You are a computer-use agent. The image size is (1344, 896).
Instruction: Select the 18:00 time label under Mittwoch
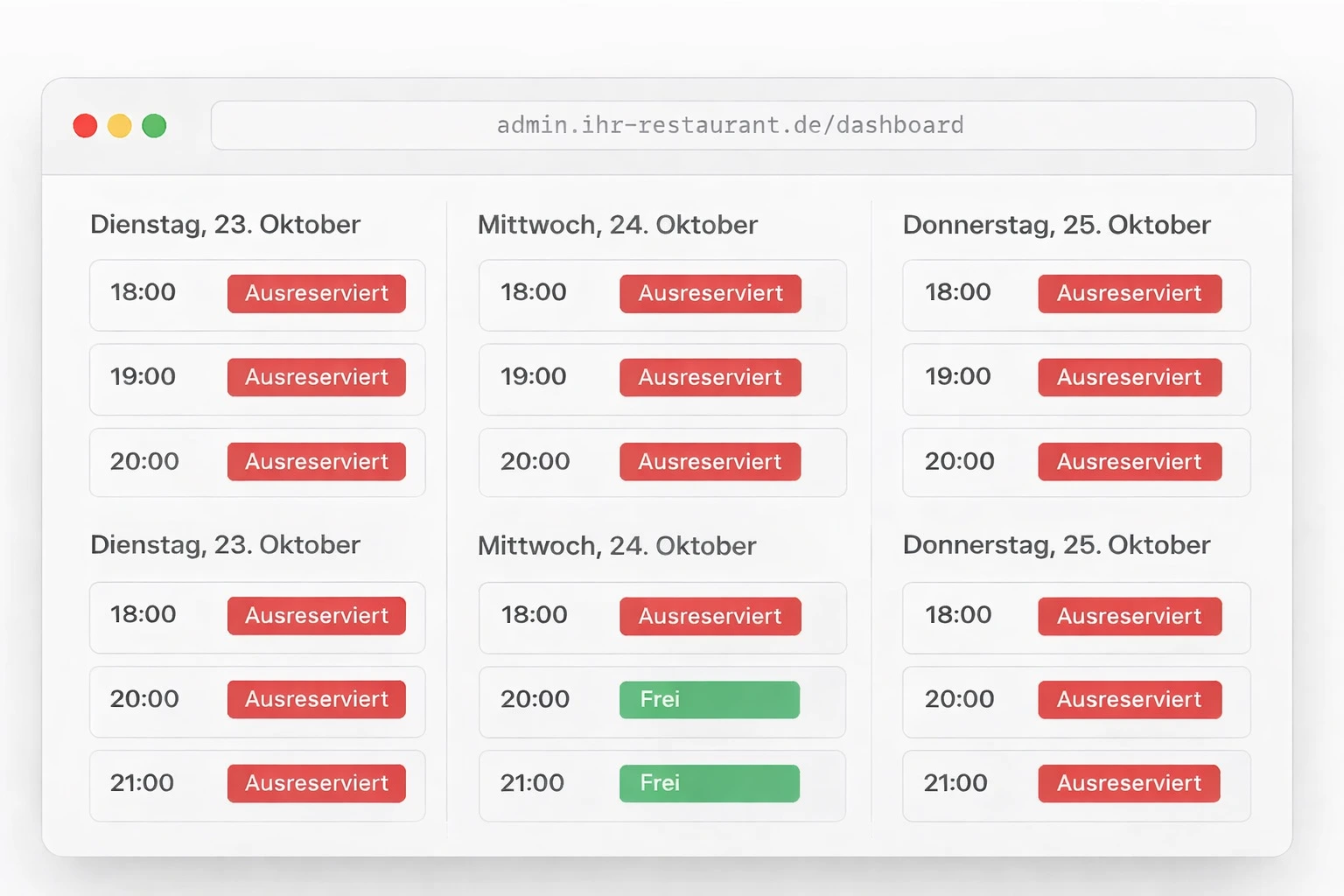pyautogui.click(x=533, y=293)
